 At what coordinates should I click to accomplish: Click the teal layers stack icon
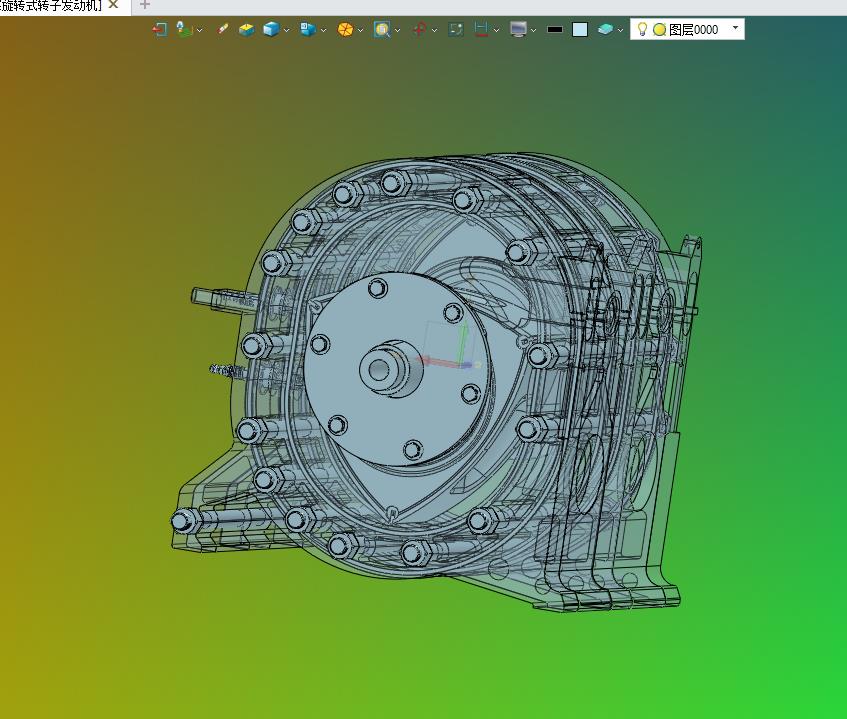point(605,29)
